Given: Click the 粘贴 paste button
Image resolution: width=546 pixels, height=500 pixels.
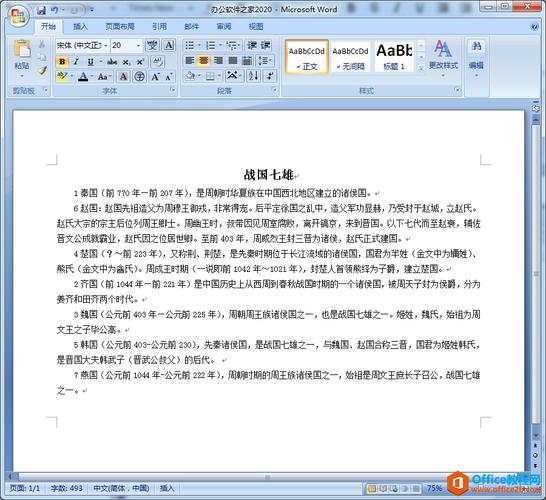Looking at the screenshot, I should (x=22, y=58).
